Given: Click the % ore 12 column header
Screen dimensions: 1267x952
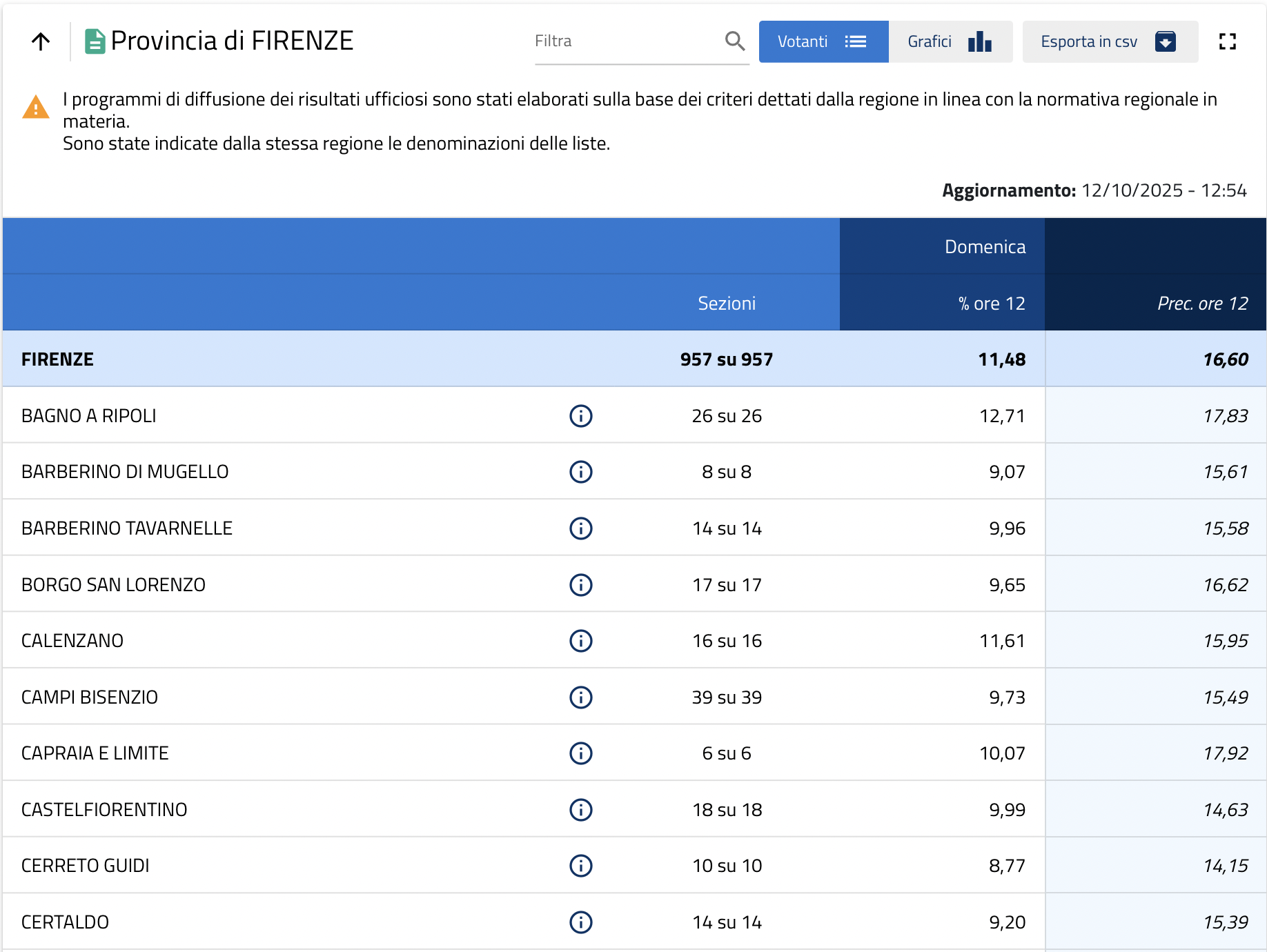Looking at the screenshot, I should (991, 304).
